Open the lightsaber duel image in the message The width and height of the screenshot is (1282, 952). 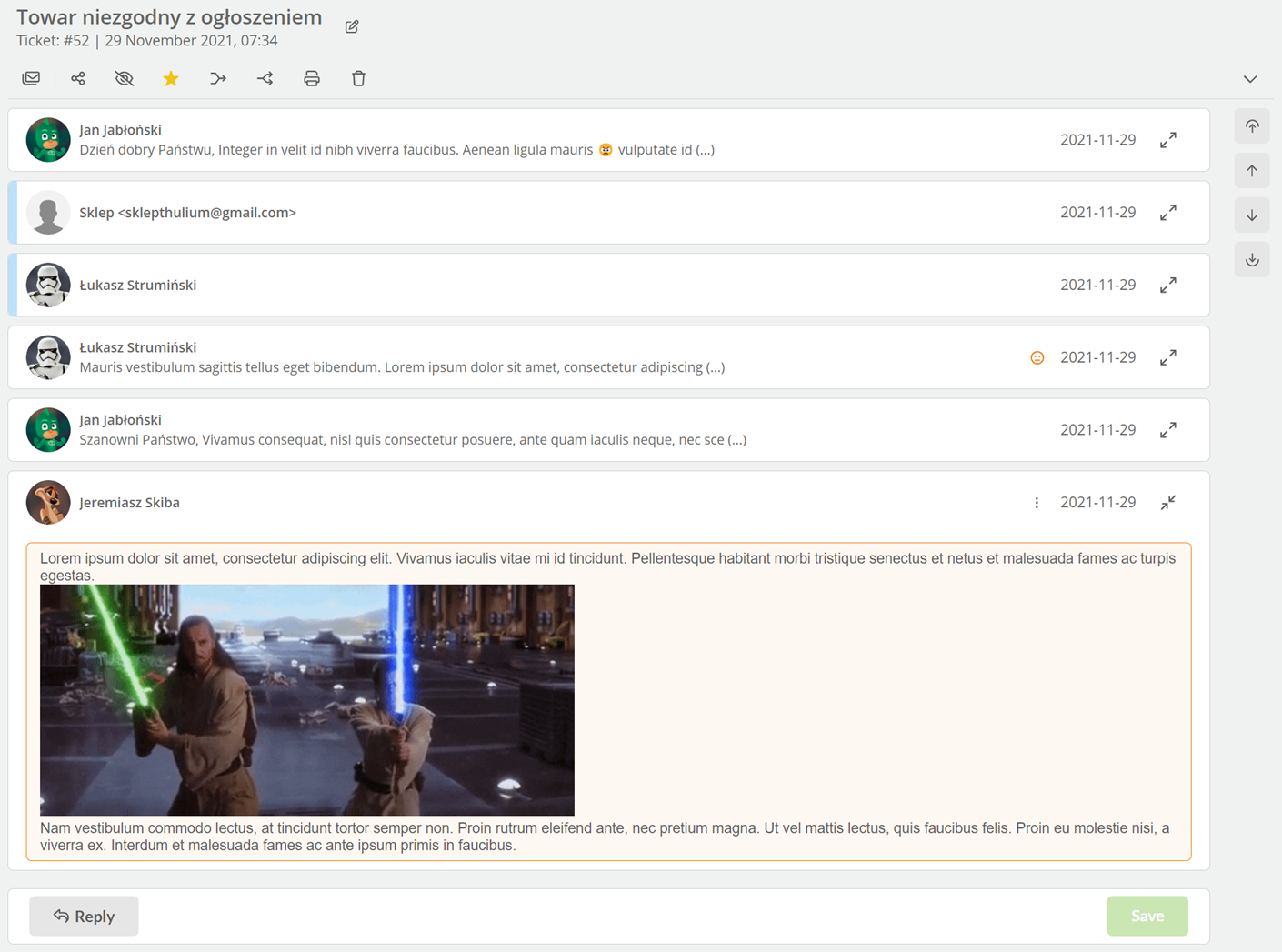[x=307, y=700]
